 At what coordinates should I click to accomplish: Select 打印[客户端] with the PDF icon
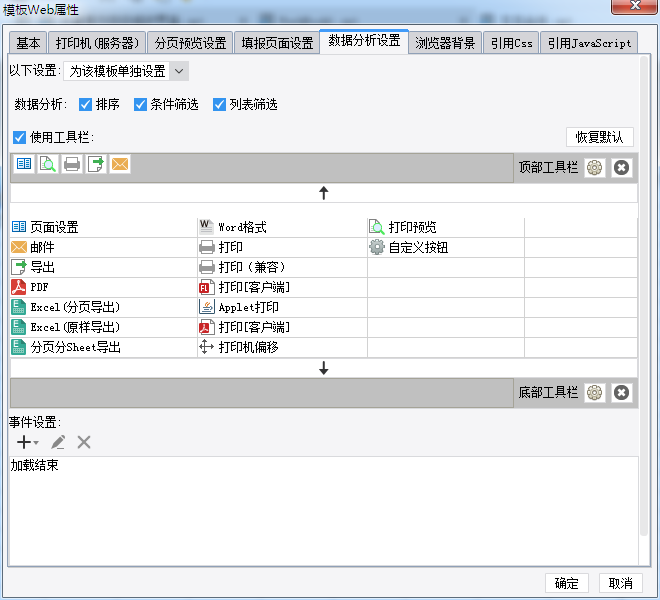pos(282,327)
